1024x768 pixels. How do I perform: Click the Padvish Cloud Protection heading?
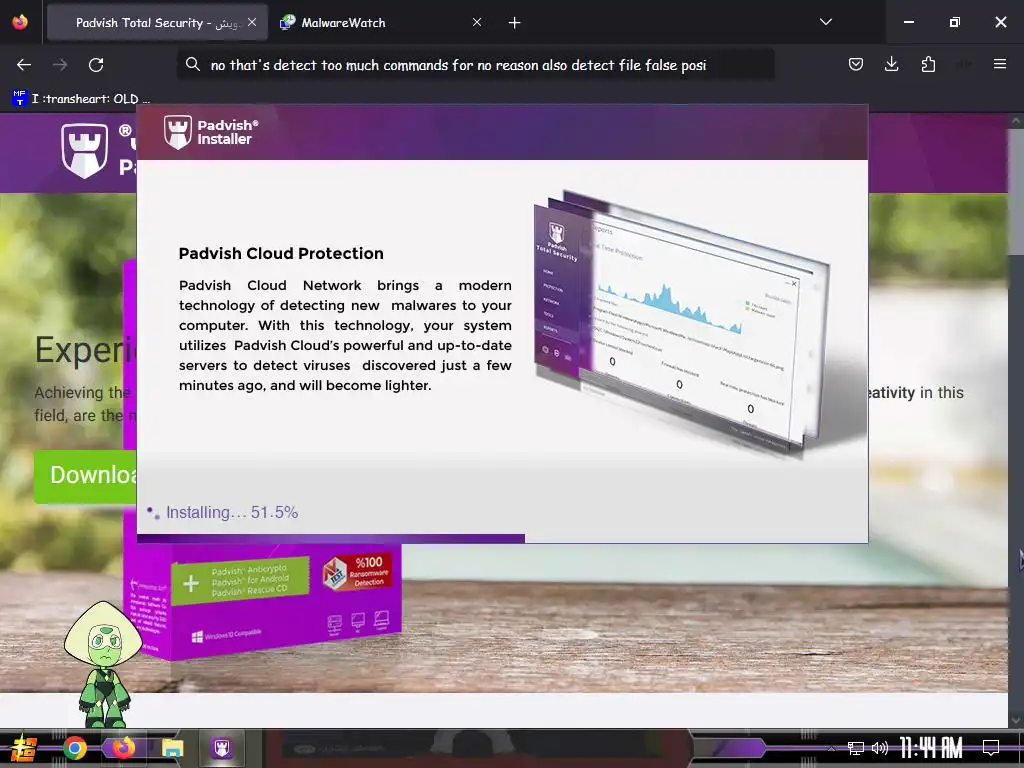pyautogui.click(x=281, y=253)
